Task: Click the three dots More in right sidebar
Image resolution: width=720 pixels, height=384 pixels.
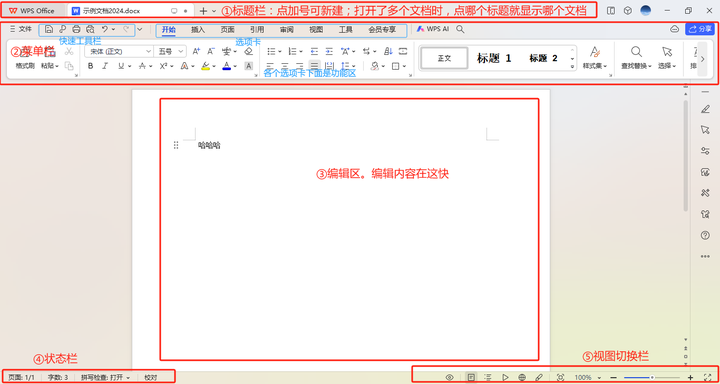Action: (705, 256)
